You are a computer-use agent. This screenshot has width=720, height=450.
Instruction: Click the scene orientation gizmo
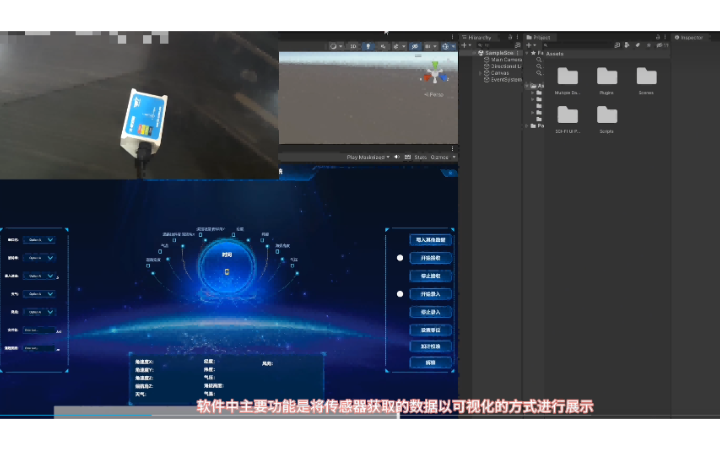pyautogui.click(x=434, y=74)
